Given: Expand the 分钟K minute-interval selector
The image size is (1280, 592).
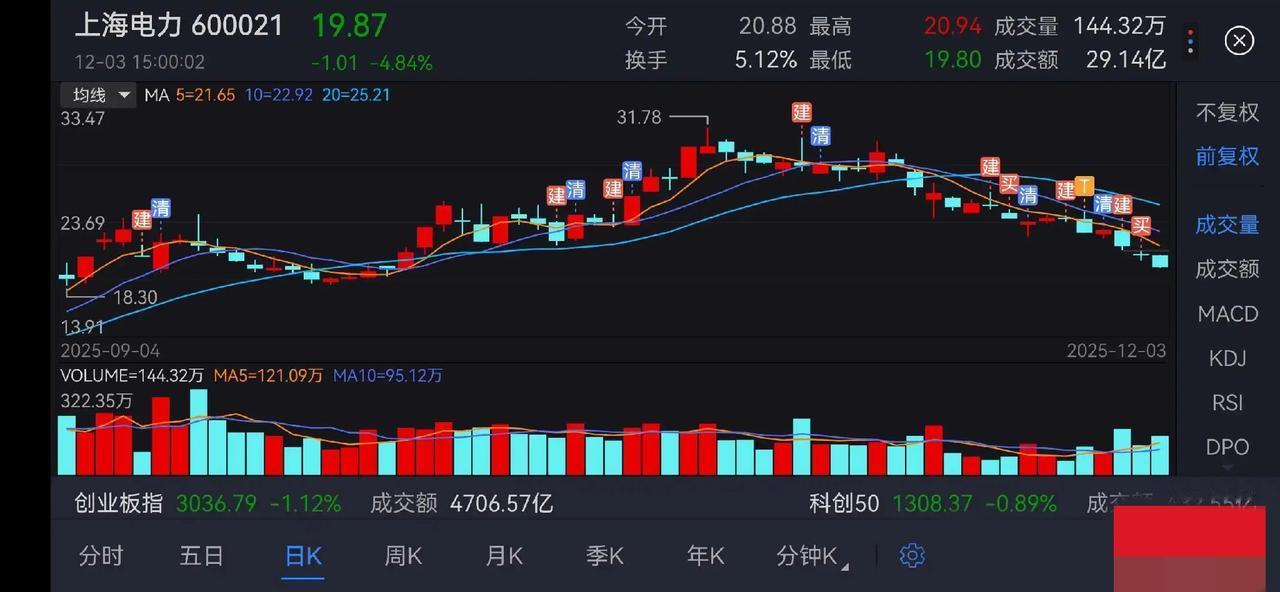Looking at the screenshot, I should (808, 556).
